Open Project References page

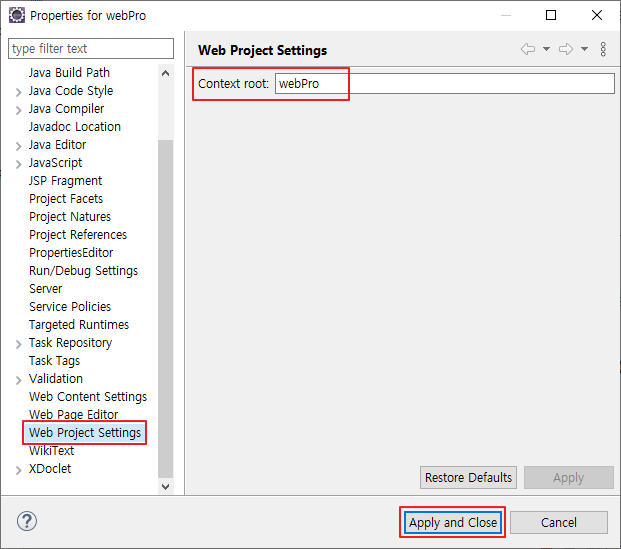tap(78, 235)
